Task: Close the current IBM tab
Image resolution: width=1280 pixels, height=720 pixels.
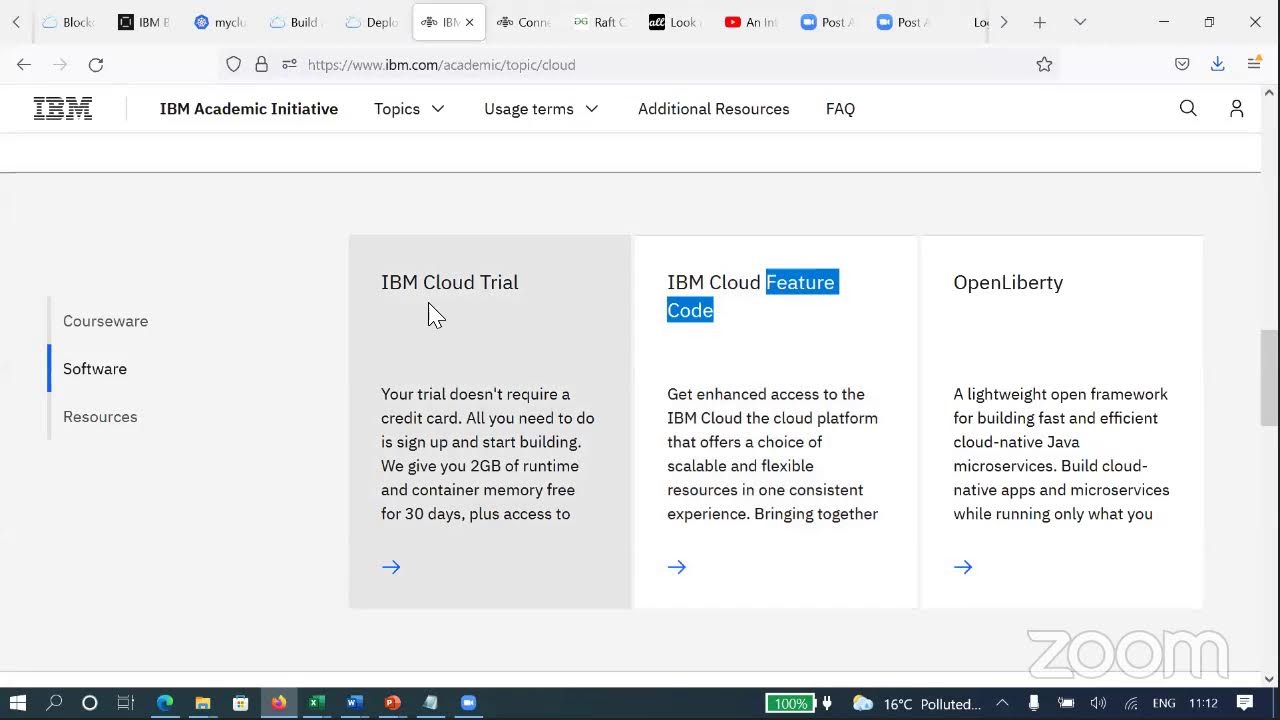Action: 469,22
